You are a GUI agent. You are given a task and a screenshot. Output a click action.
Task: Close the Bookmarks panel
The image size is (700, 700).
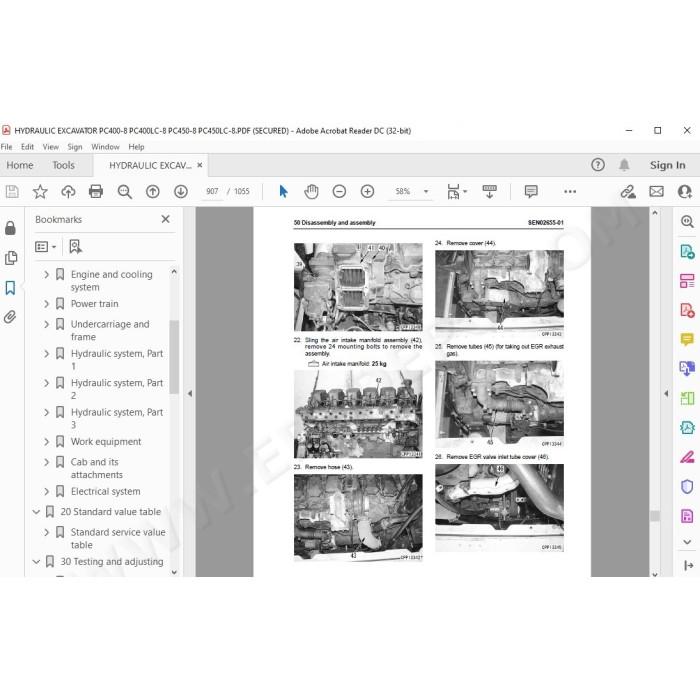point(166,219)
